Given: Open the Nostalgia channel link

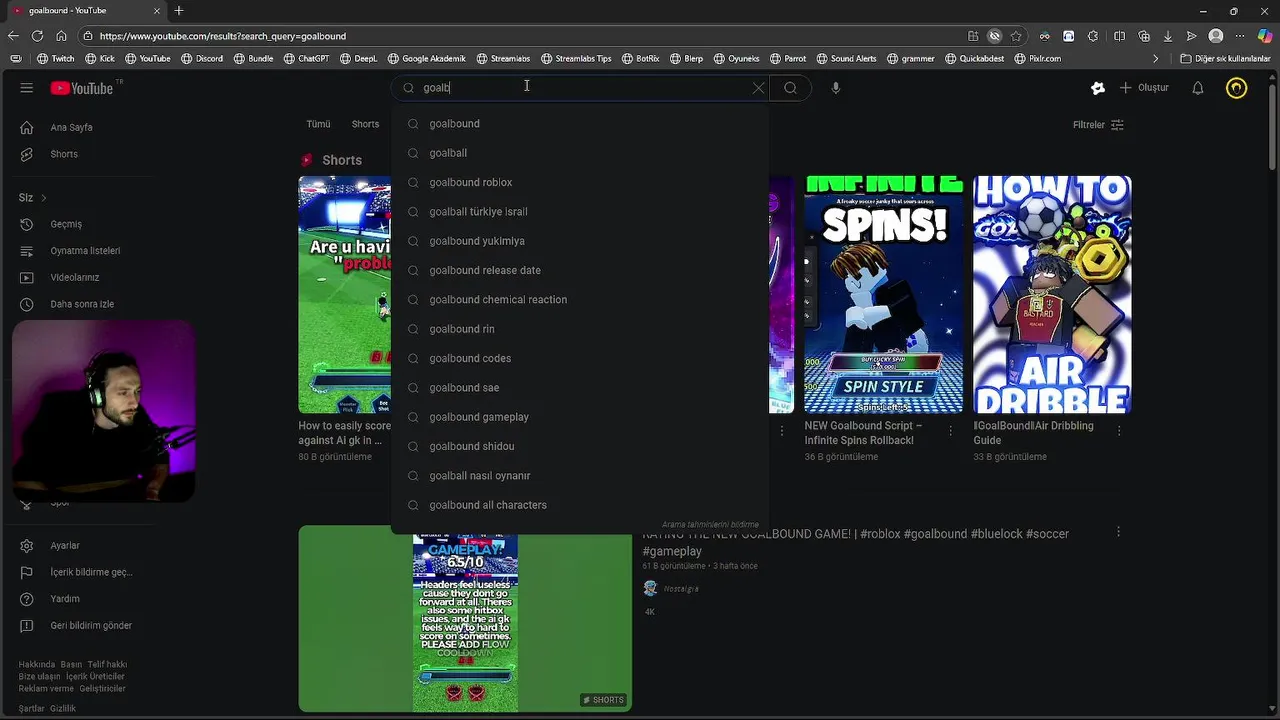Looking at the screenshot, I should click(681, 589).
